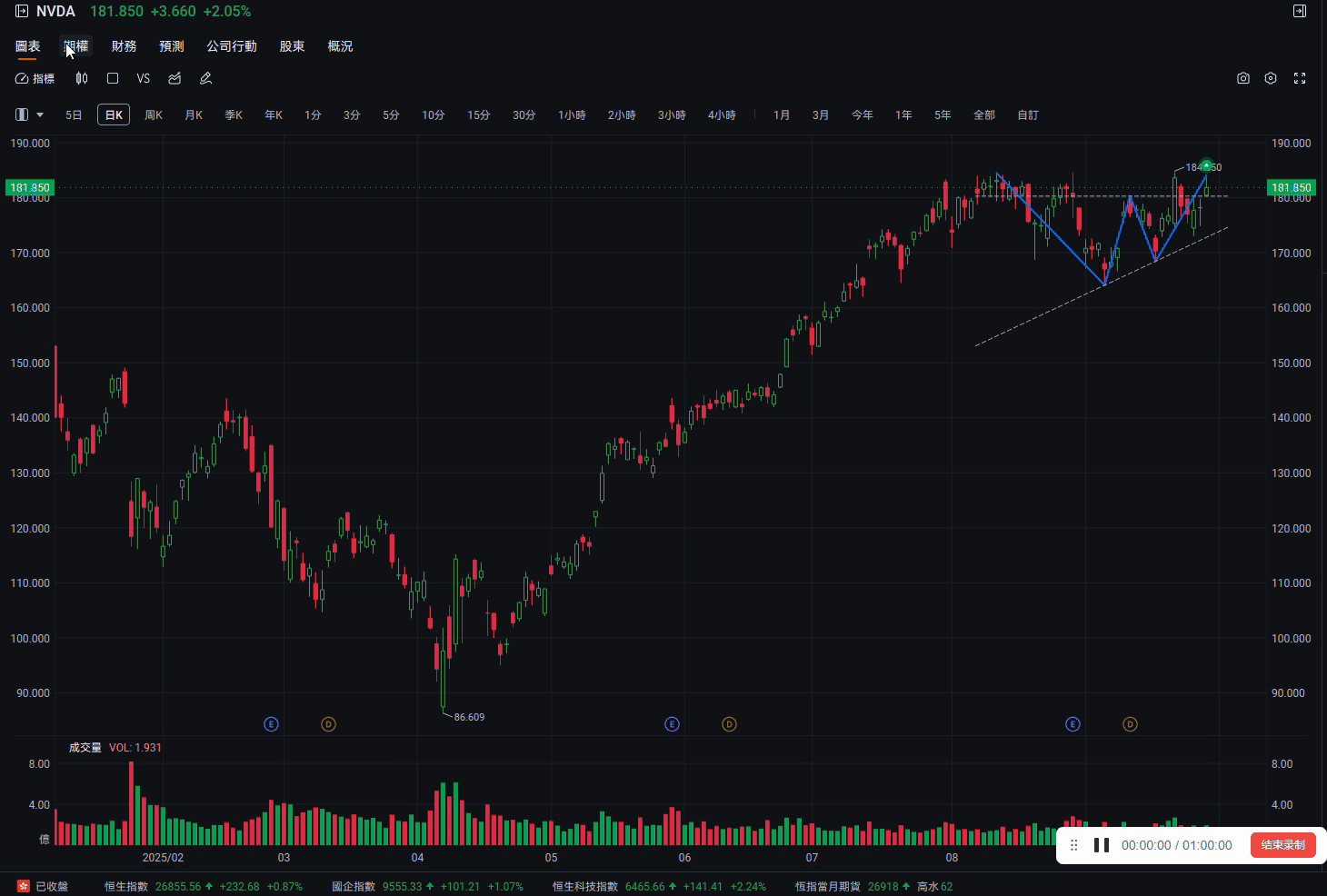This screenshot has width=1327, height=896.
Task: Click the VS compare stocks icon
Action: point(143,79)
